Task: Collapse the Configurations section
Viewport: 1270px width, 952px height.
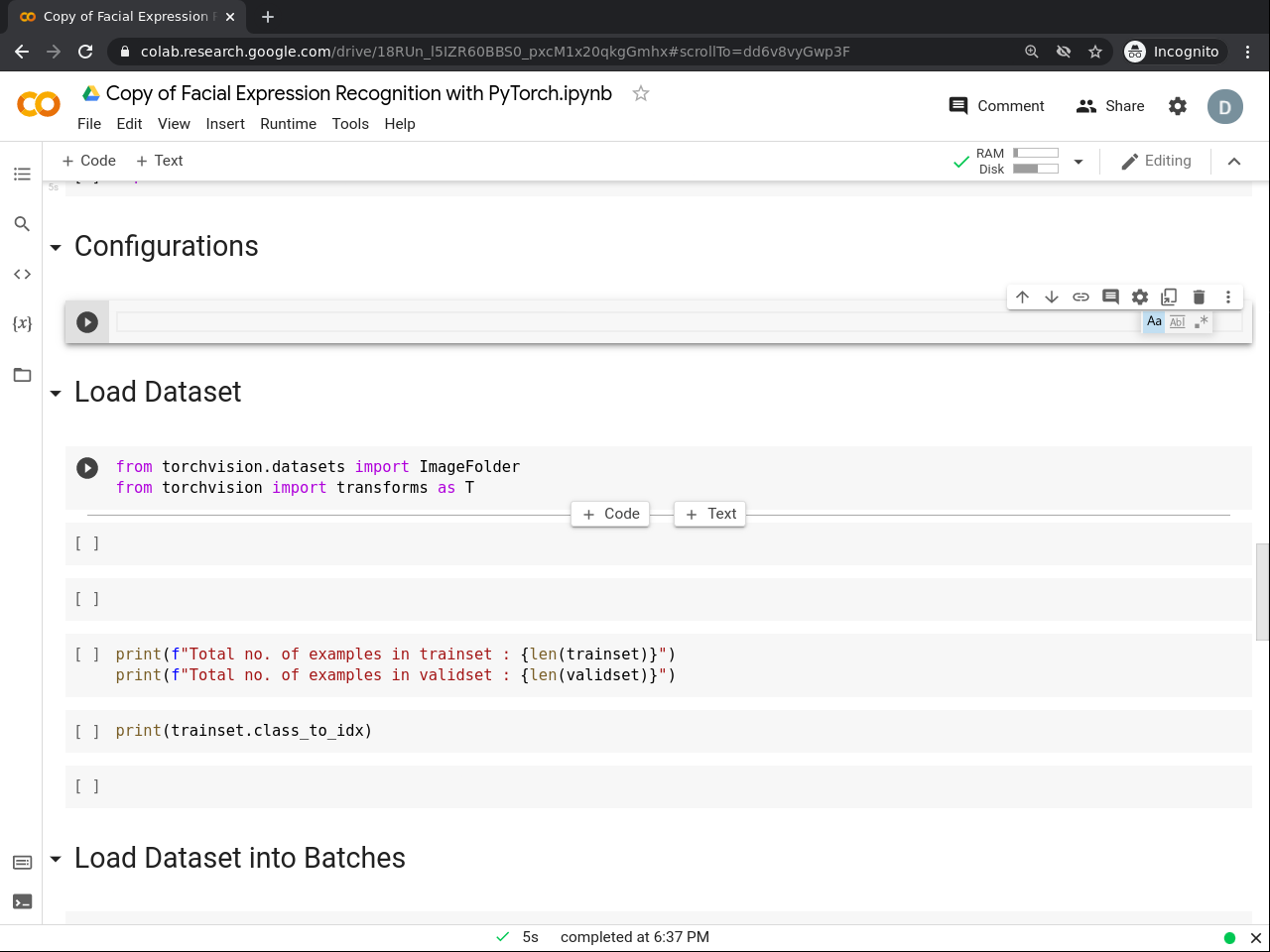Action: (x=56, y=248)
